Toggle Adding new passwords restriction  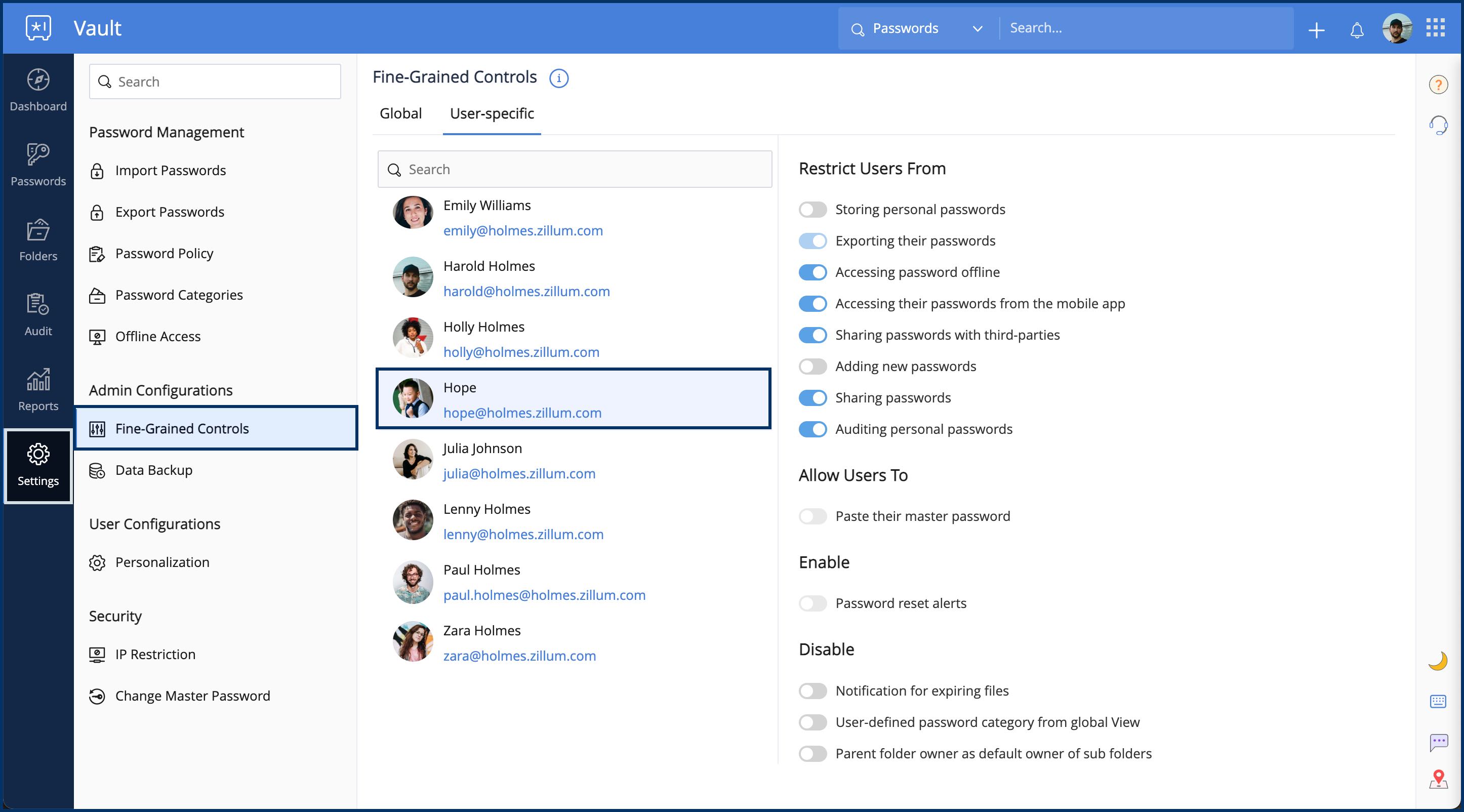pos(812,367)
